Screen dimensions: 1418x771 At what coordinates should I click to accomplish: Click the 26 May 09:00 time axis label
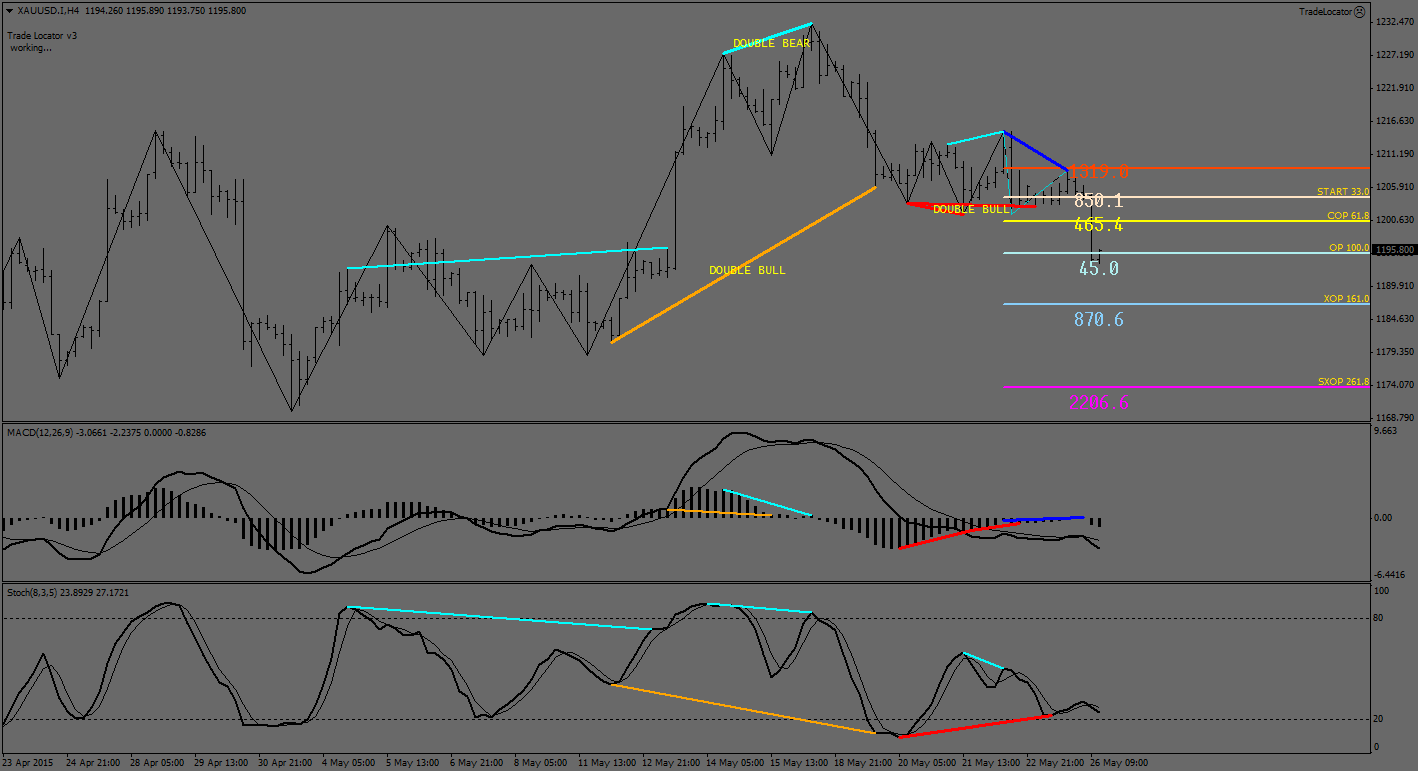point(1118,762)
